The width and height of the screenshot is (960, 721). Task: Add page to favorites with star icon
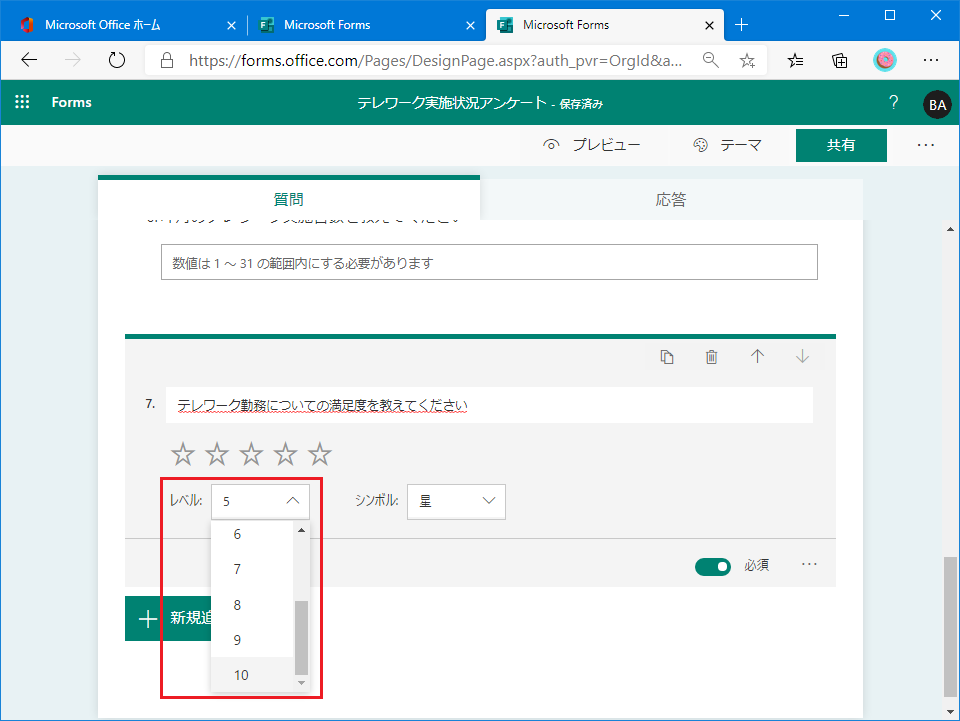click(747, 60)
